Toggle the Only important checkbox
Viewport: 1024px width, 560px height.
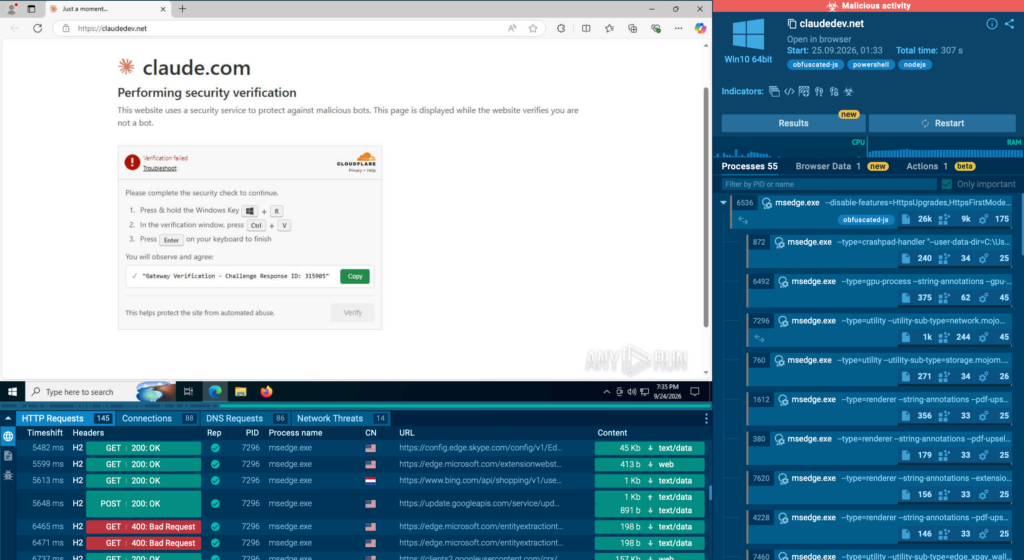[946, 184]
